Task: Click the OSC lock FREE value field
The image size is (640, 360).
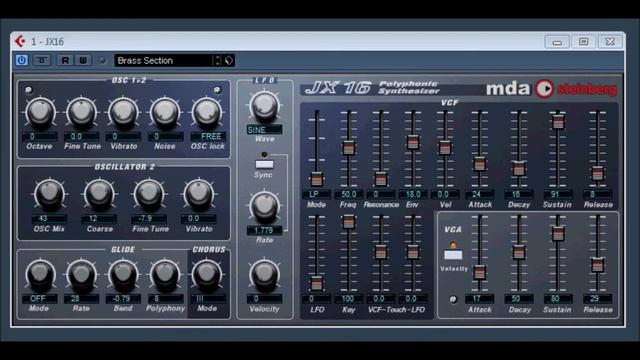Action: [x=208, y=136]
